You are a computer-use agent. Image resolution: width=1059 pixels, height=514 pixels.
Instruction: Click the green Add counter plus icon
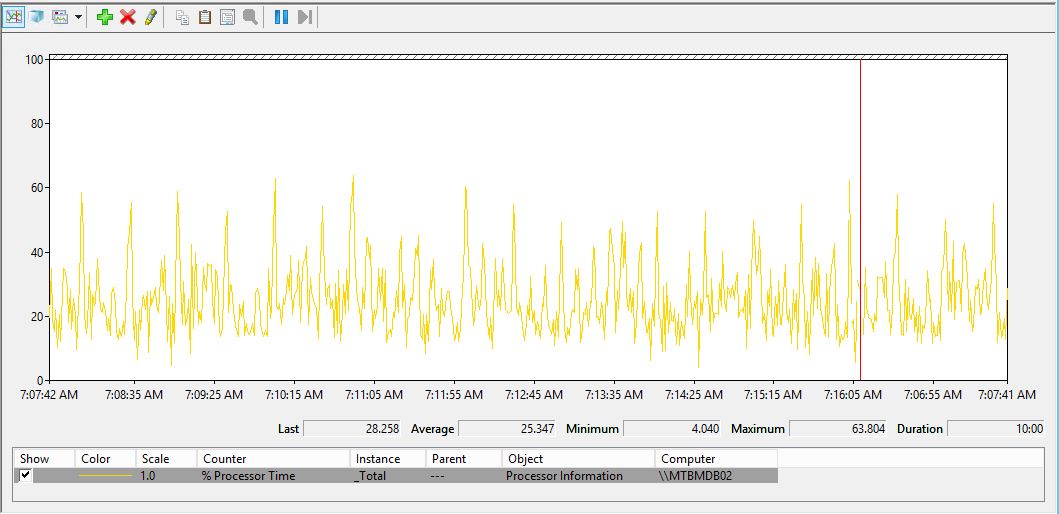coord(105,17)
